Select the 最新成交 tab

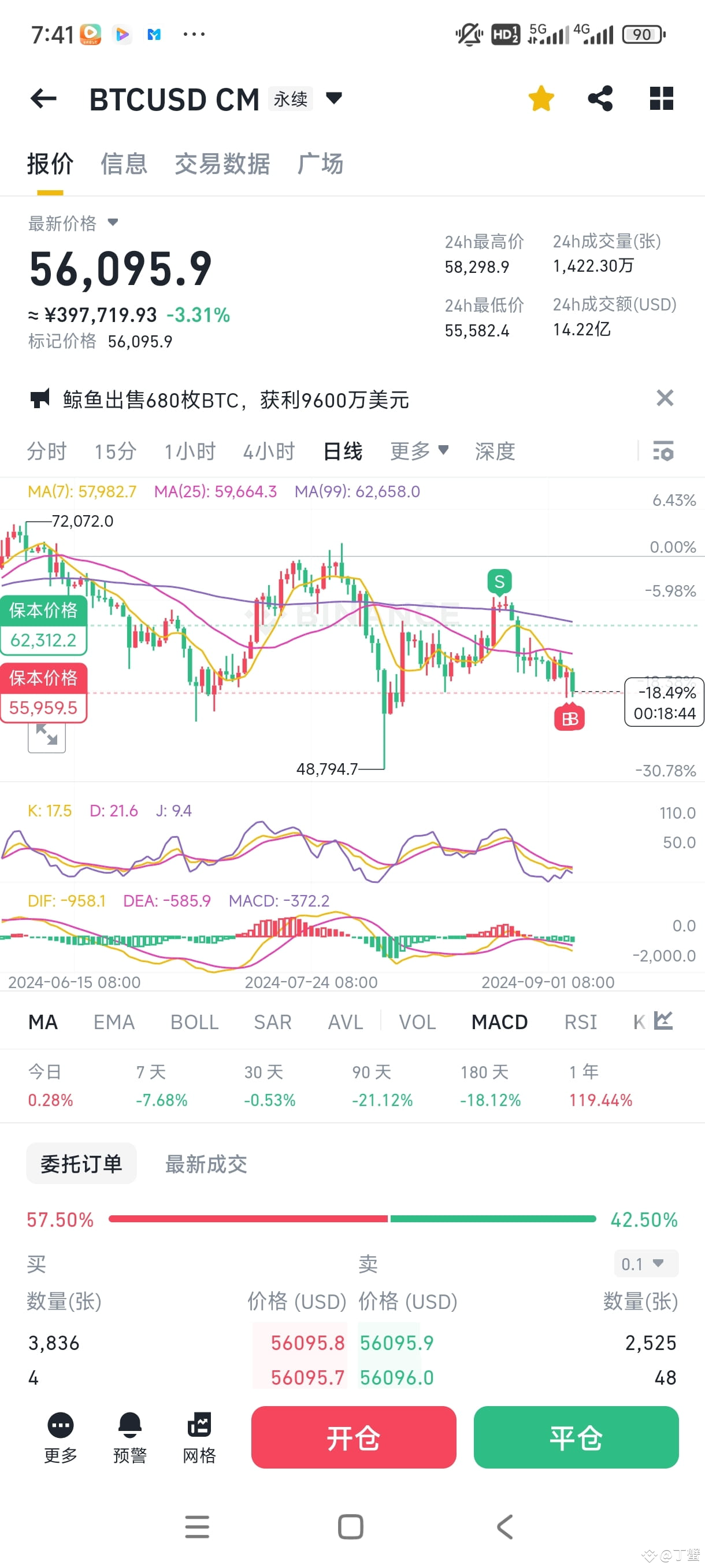(206, 1163)
